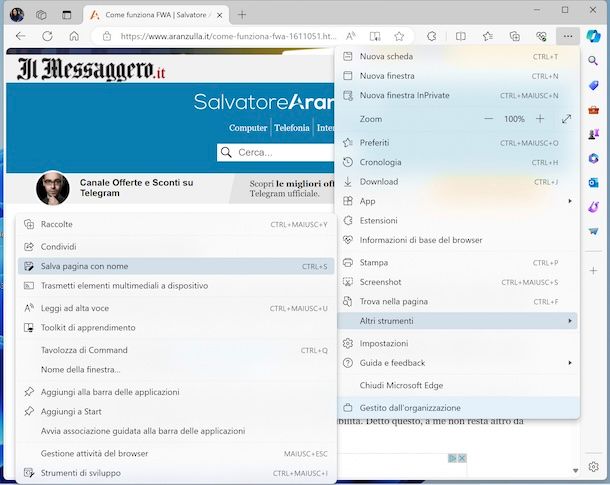Open Tavolozza di Command
Screen dimensions: 610x485
click(x=176, y=350)
